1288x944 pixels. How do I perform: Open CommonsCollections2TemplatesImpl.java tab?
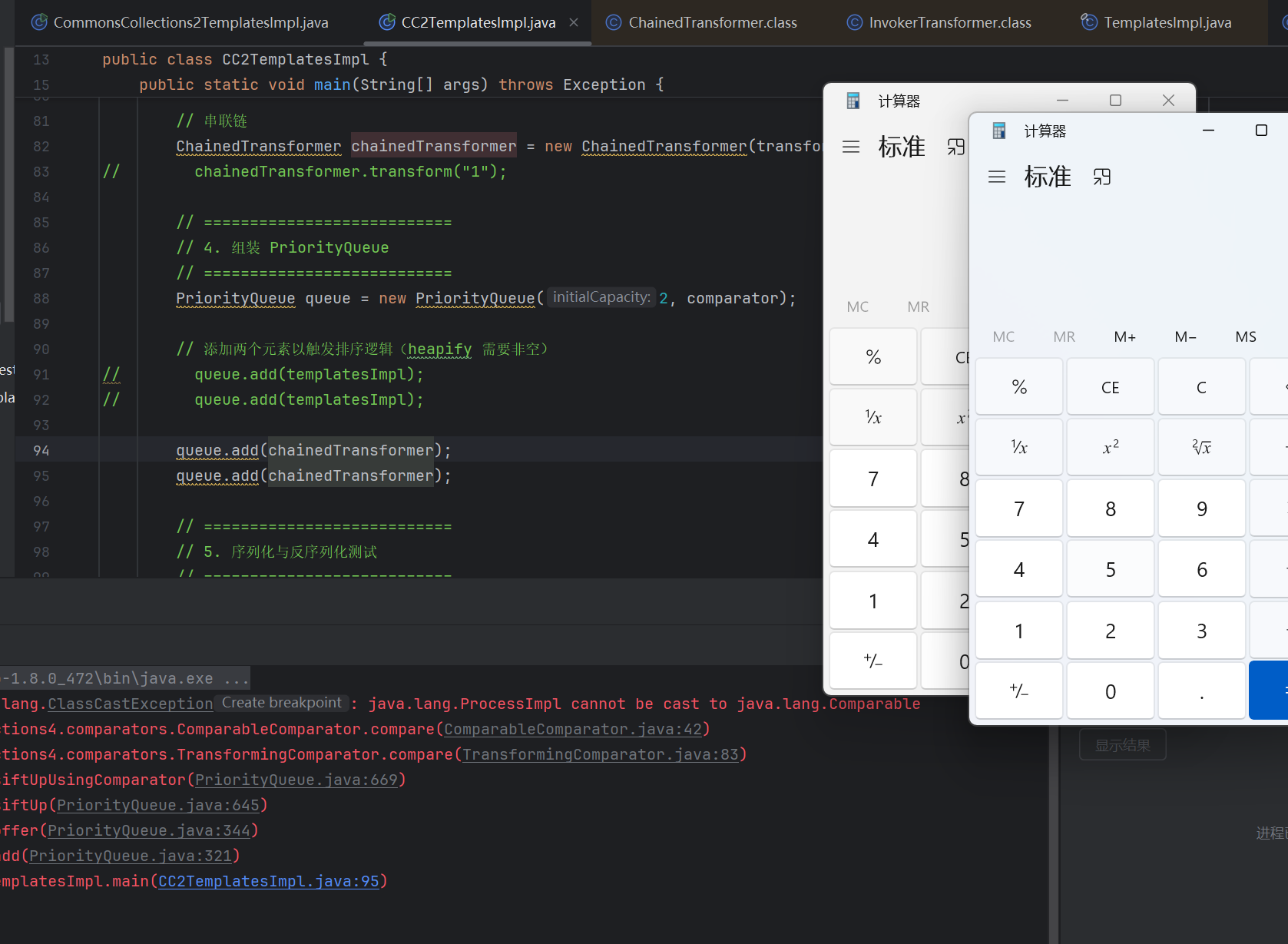[x=190, y=22]
